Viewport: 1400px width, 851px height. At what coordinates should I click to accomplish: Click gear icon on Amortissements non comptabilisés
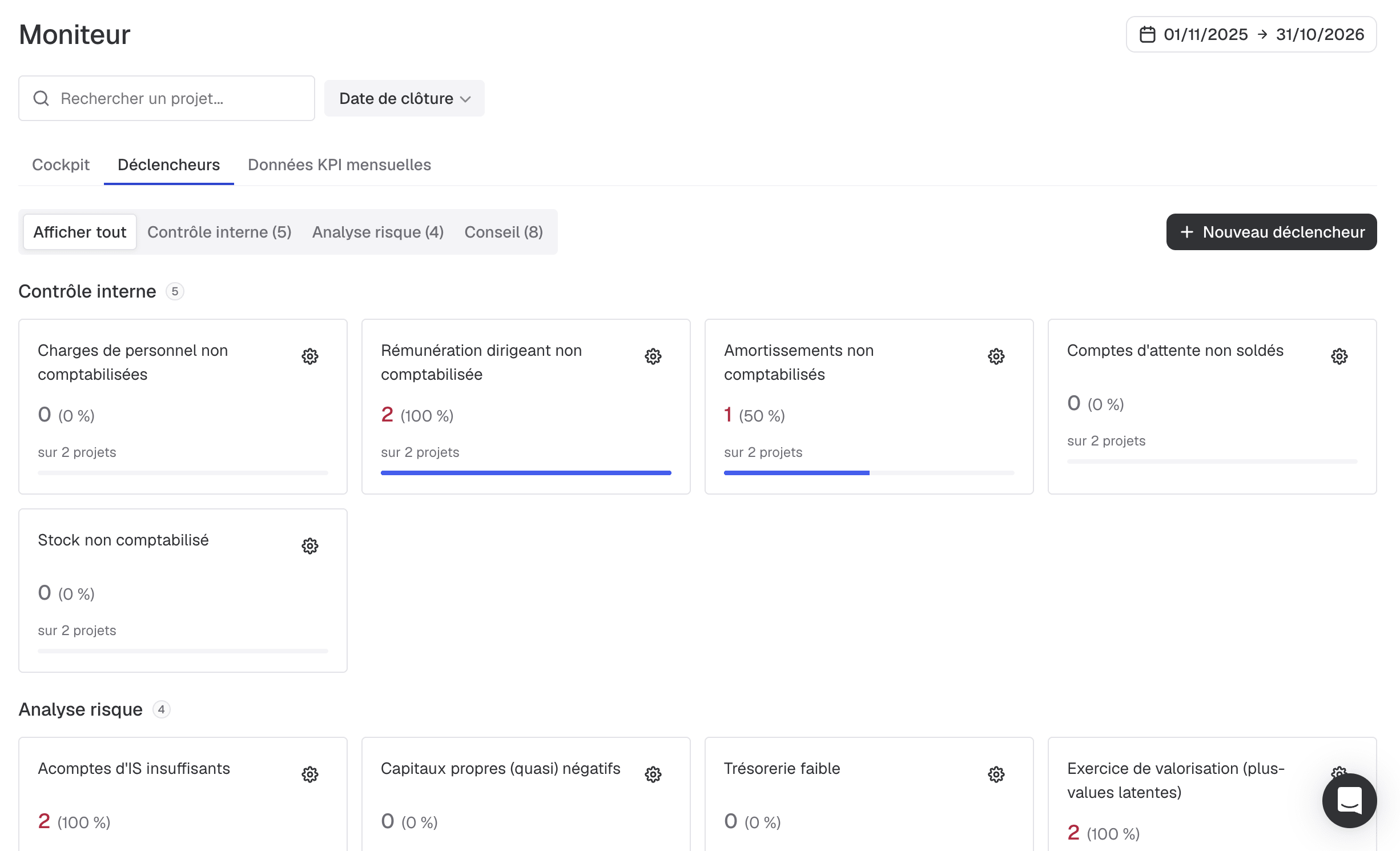pos(996,356)
